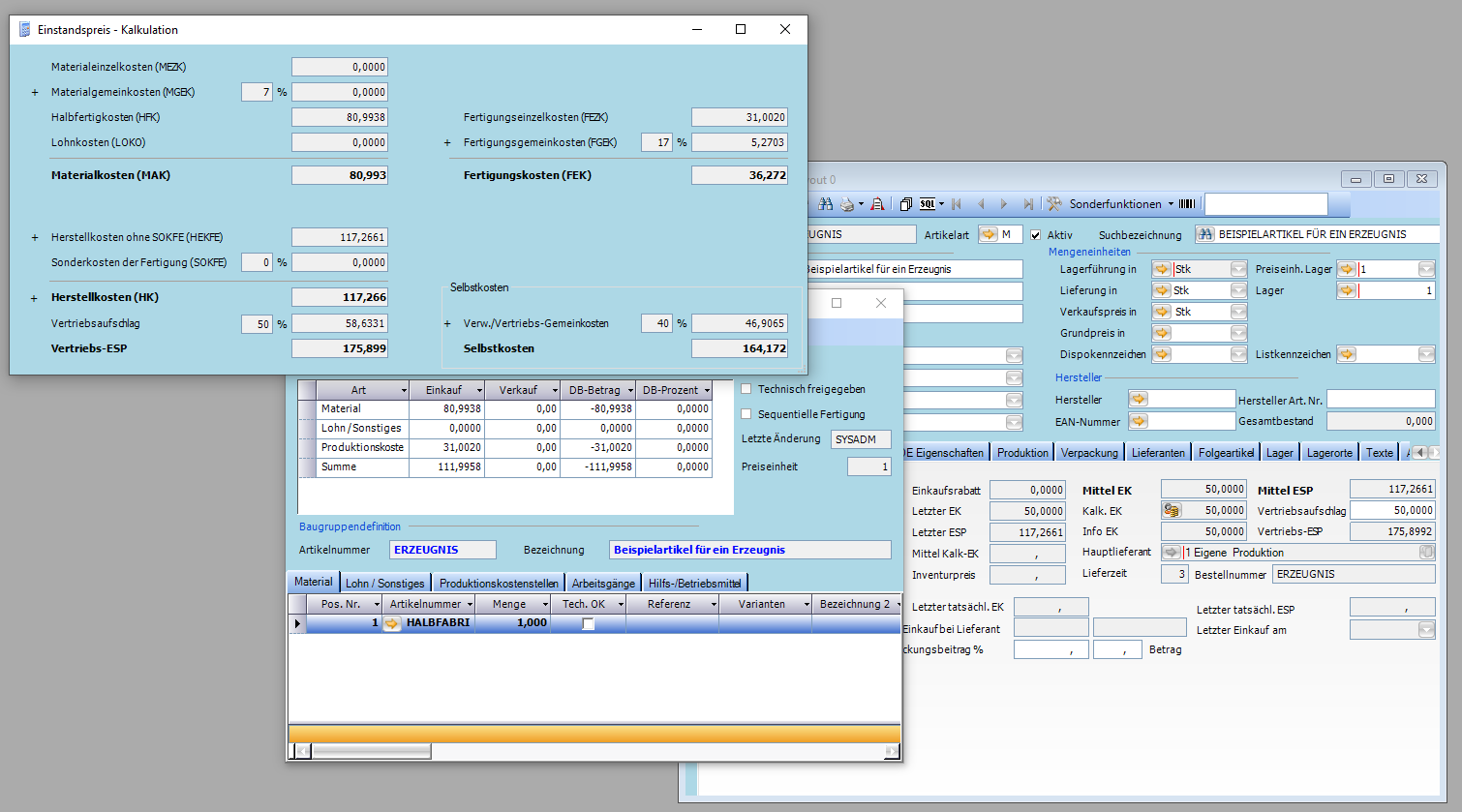This screenshot has width=1462, height=812.
Task: Click the arrow icon next to HALBFABRI
Action: [x=392, y=623]
